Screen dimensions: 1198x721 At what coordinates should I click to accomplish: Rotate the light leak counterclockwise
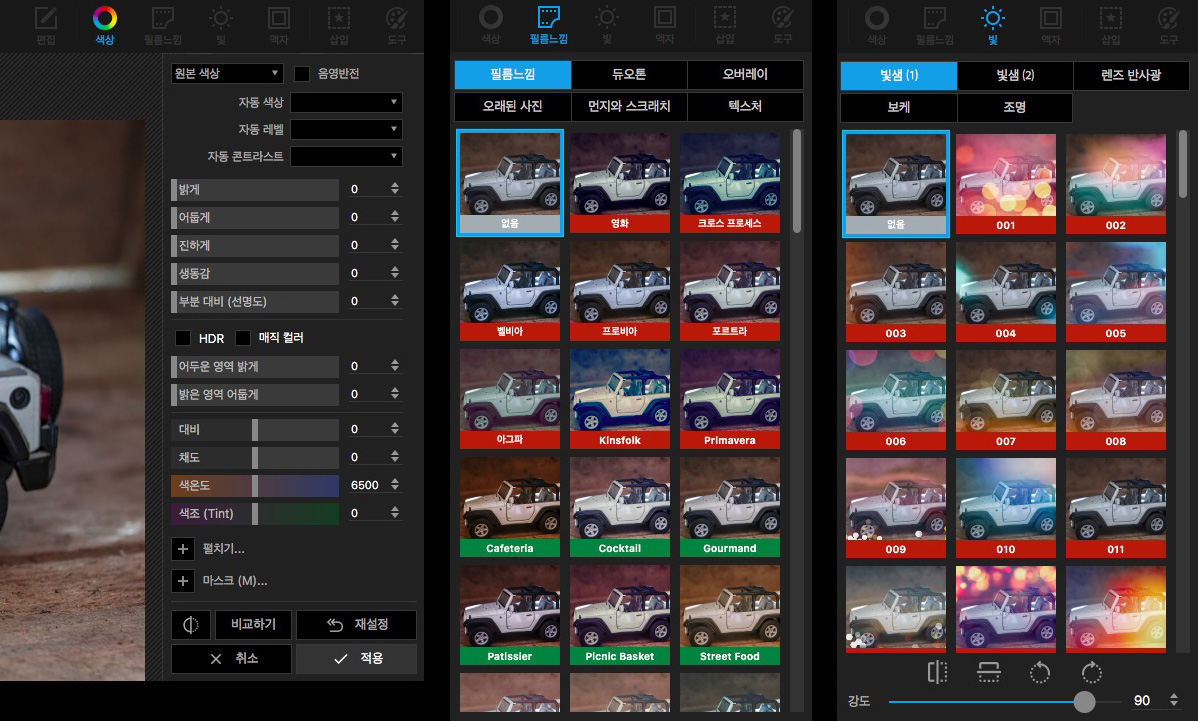[1040, 672]
